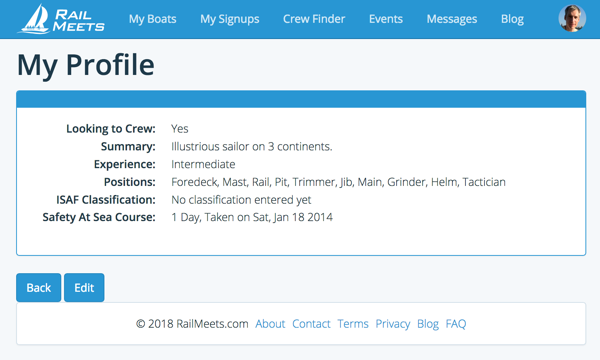The image size is (600, 360).
Task: Open the Privacy footer link
Action: [x=393, y=324]
